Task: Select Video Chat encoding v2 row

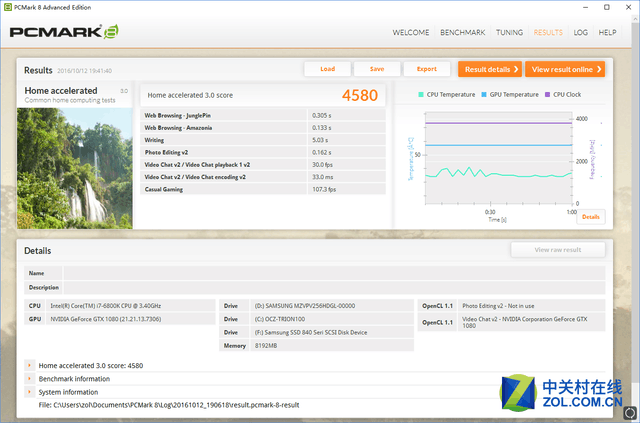Action: [263, 177]
